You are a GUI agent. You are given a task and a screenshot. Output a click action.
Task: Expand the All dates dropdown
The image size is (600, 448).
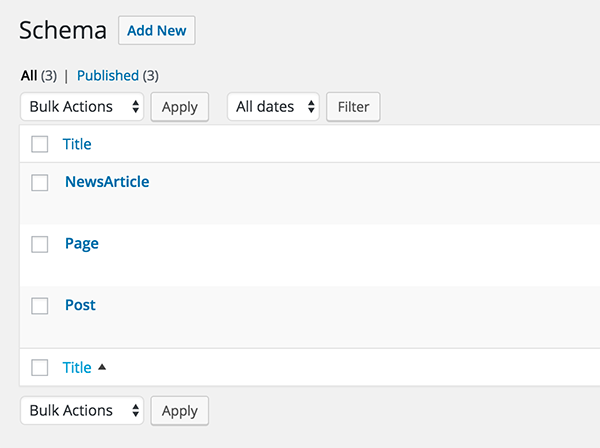point(273,107)
